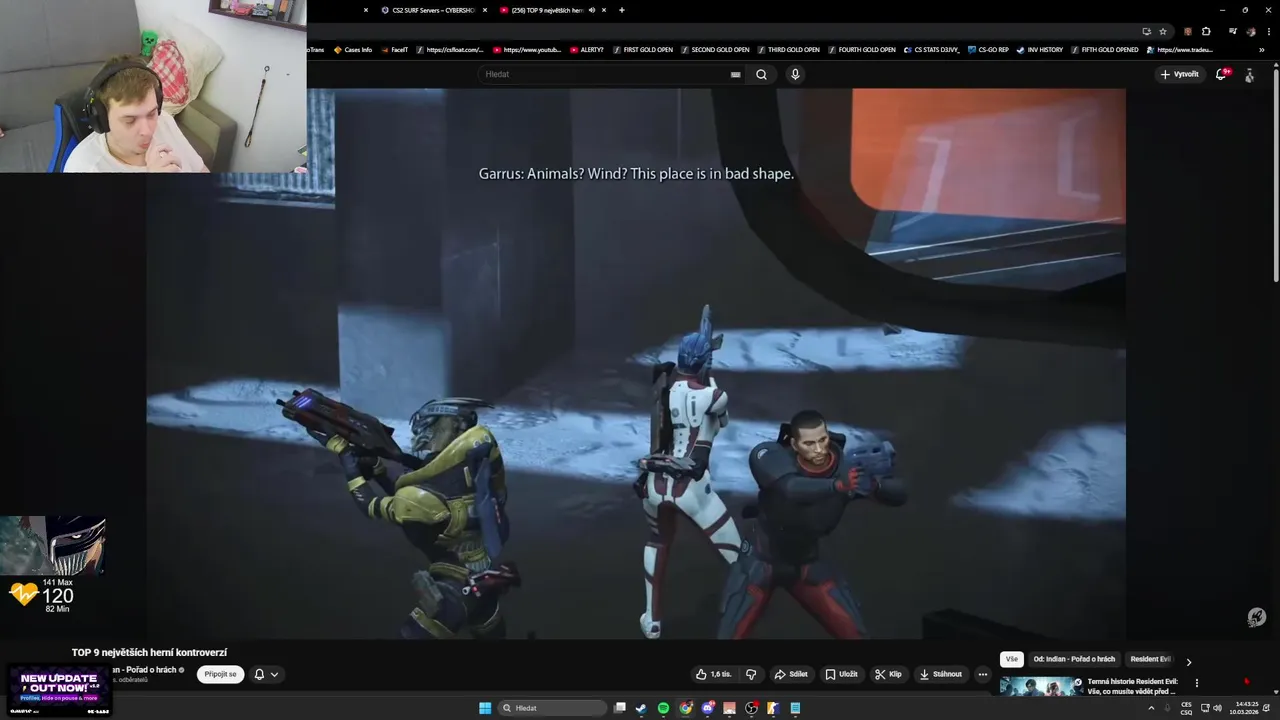Dislike the video with thumbs down
Image resolution: width=1280 pixels, height=720 pixels.
tap(751, 674)
